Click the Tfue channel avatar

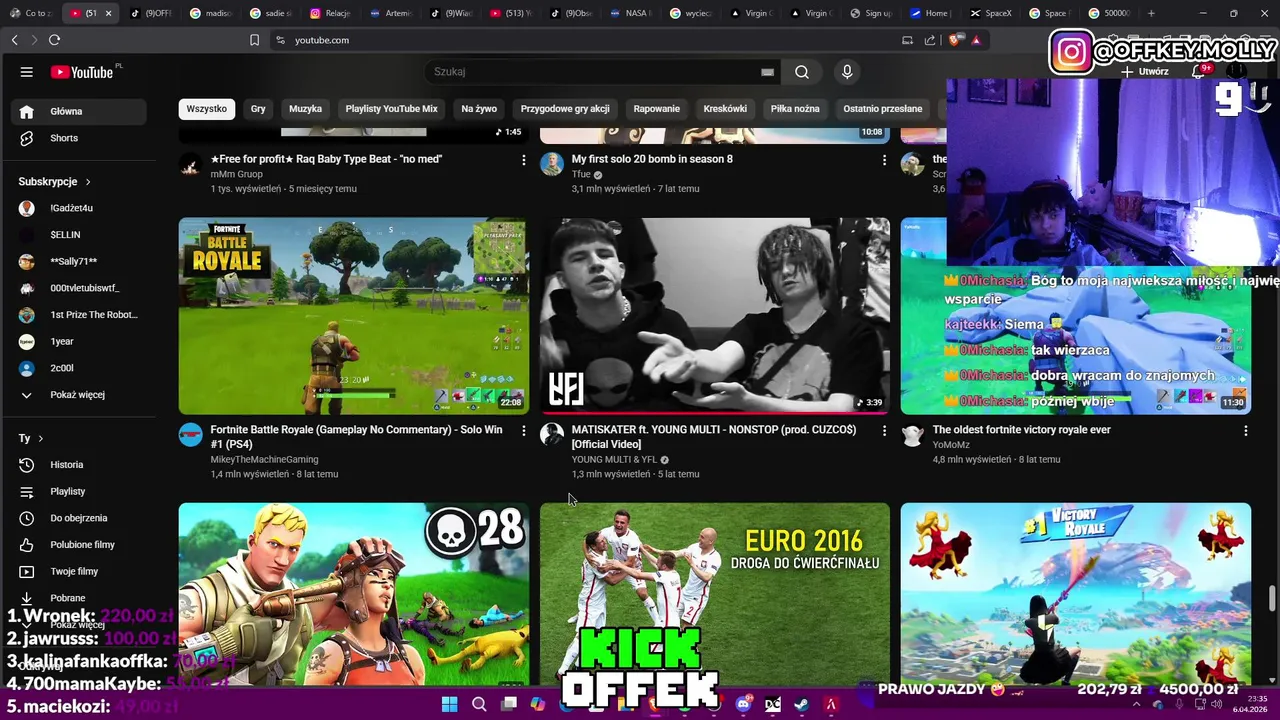[552, 164]
